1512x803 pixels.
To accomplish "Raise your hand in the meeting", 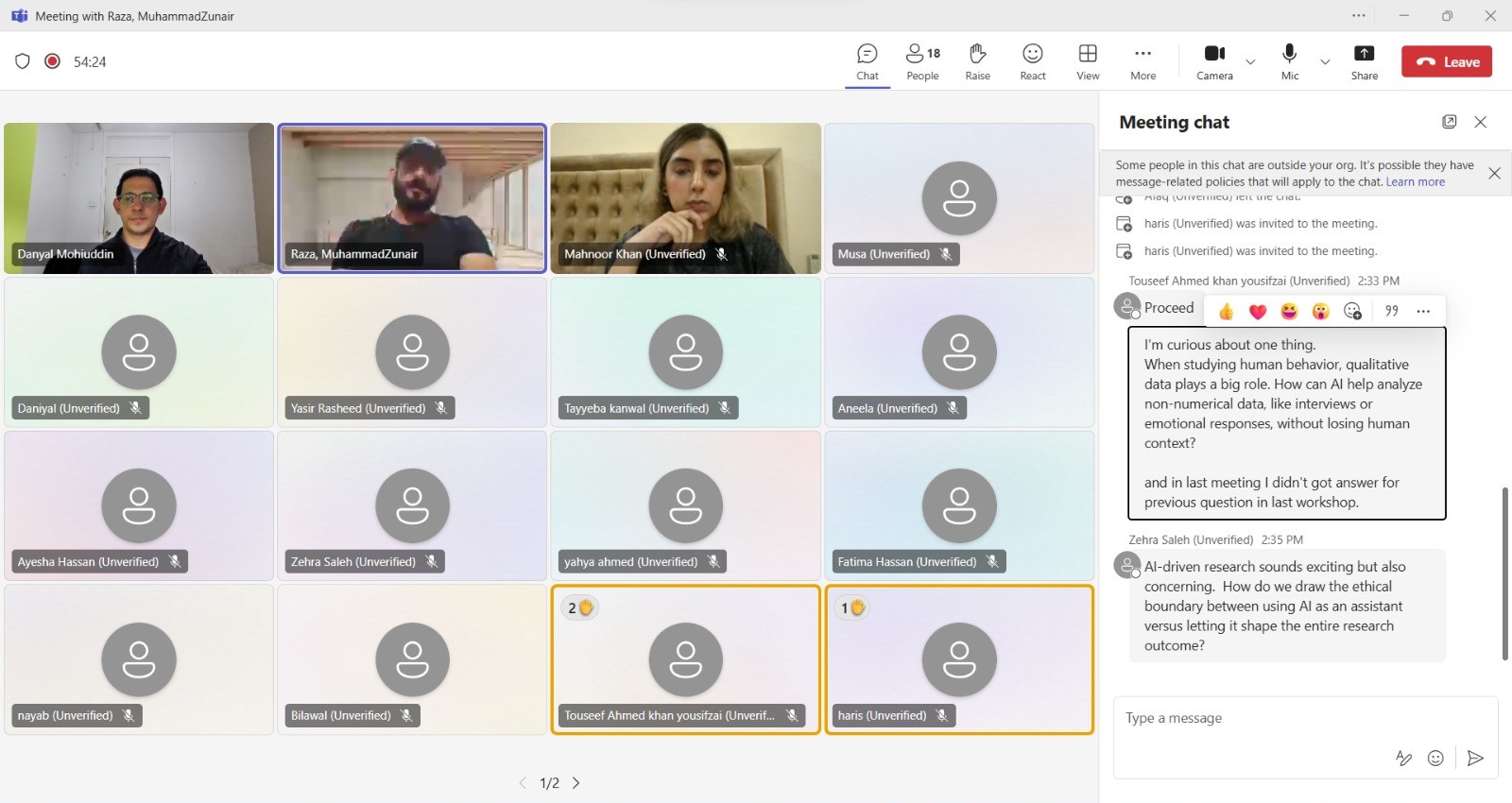I will coord(978,62).
